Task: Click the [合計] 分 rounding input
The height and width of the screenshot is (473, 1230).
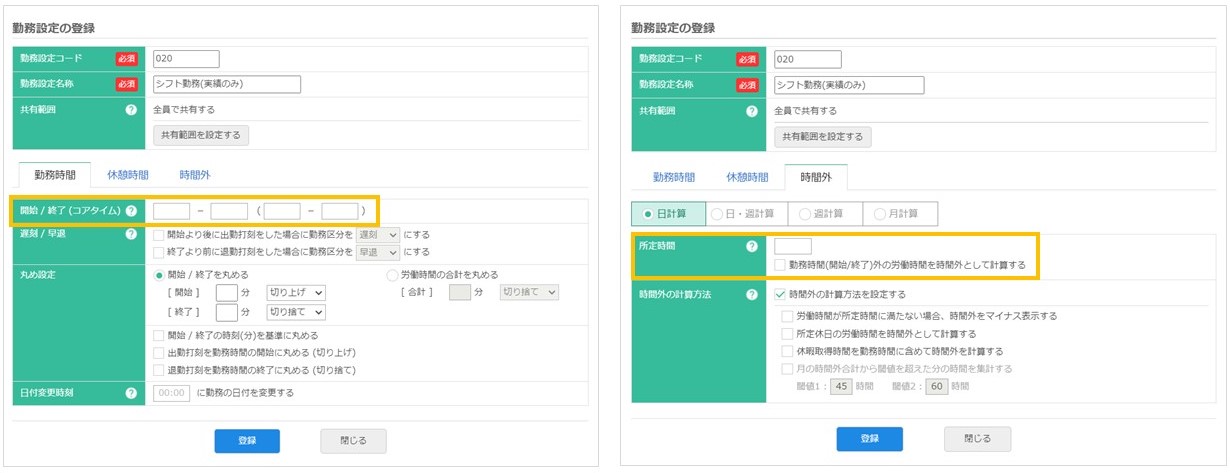Action: coord(460,293)
